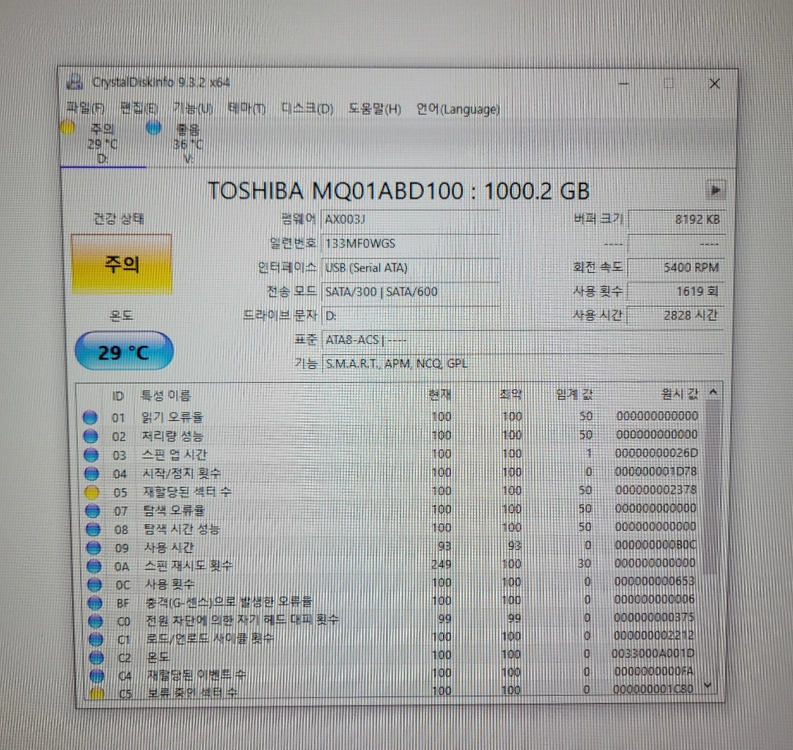Click the blue status dot for 02 처리량 성능
This screenshot has width=793, height=750.
91,436
